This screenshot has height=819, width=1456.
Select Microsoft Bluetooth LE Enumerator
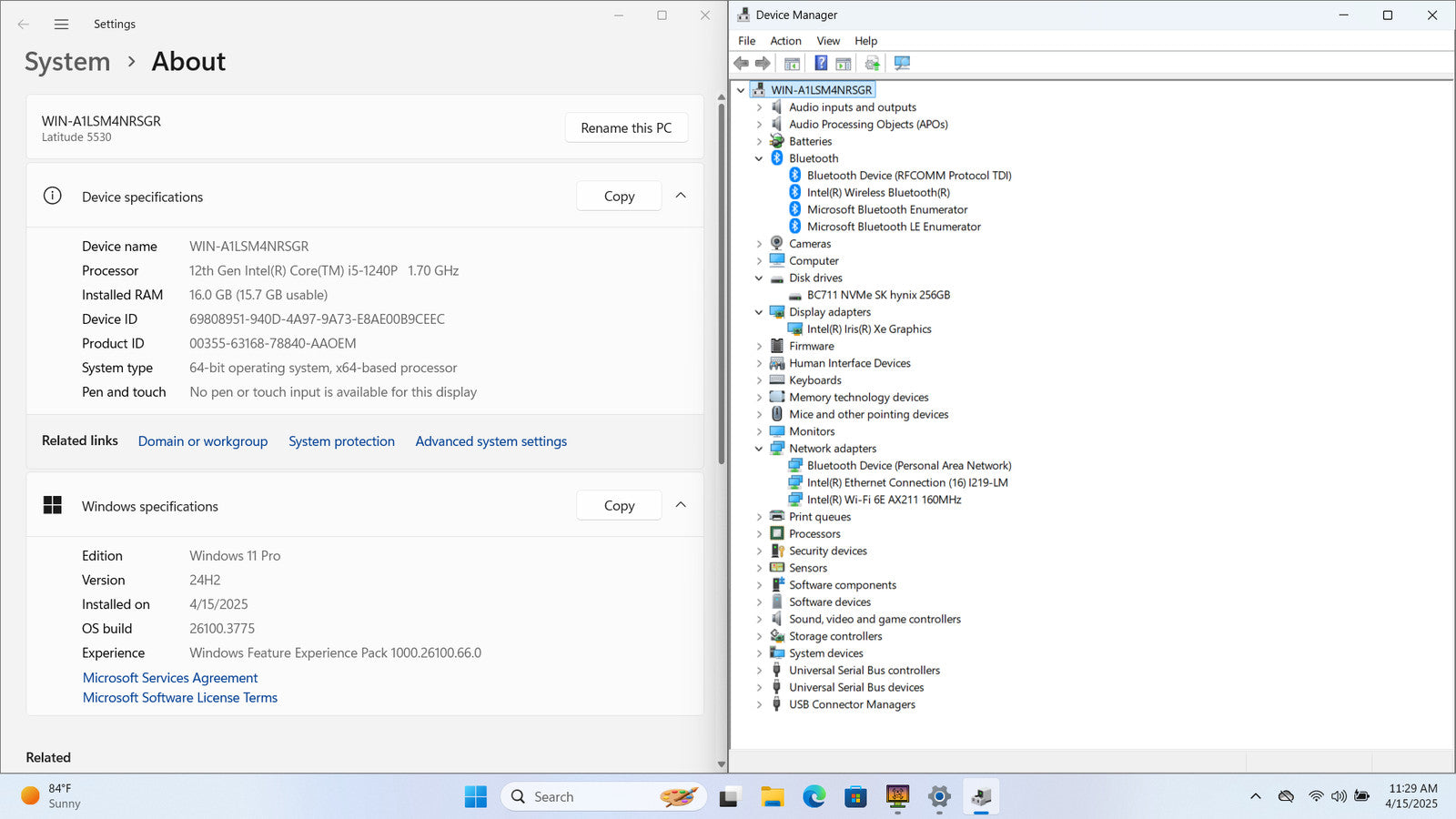tap(894, 227)
